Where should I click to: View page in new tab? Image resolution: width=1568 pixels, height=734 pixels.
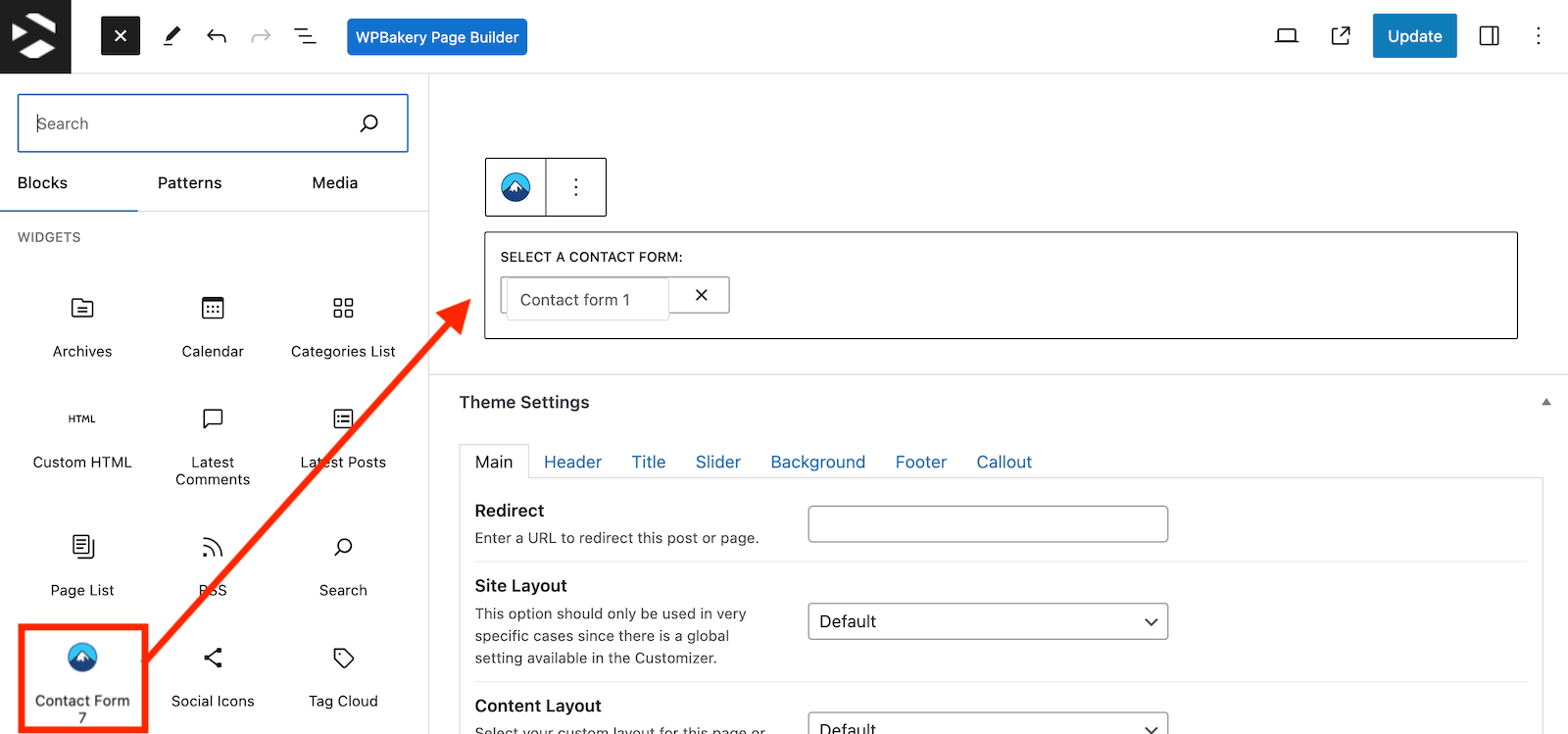(x=1341, y=36)
